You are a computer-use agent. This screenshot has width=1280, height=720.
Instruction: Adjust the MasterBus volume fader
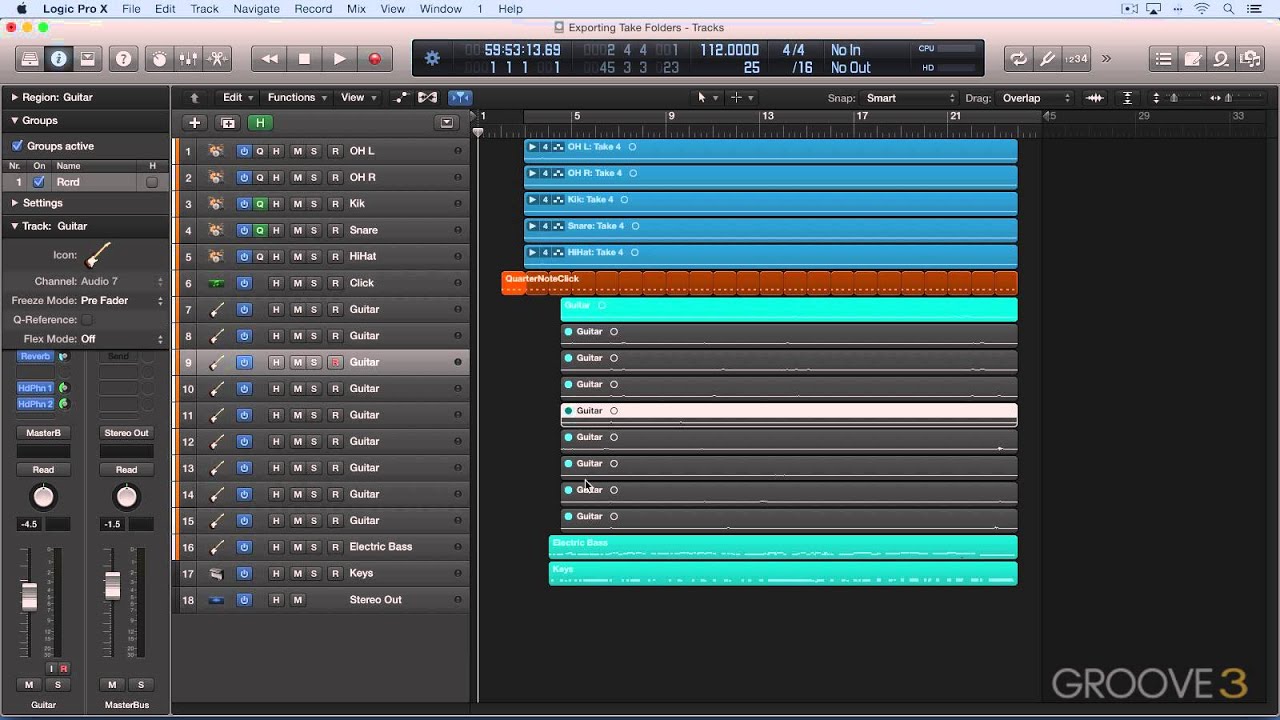pyautogui.click(x=112, y=586)
